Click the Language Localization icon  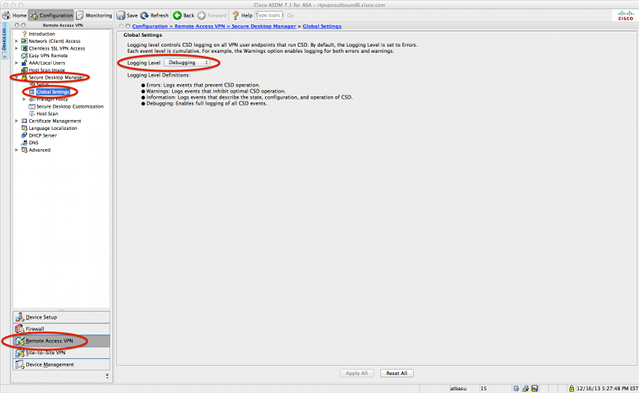click(x=24, y=128)
